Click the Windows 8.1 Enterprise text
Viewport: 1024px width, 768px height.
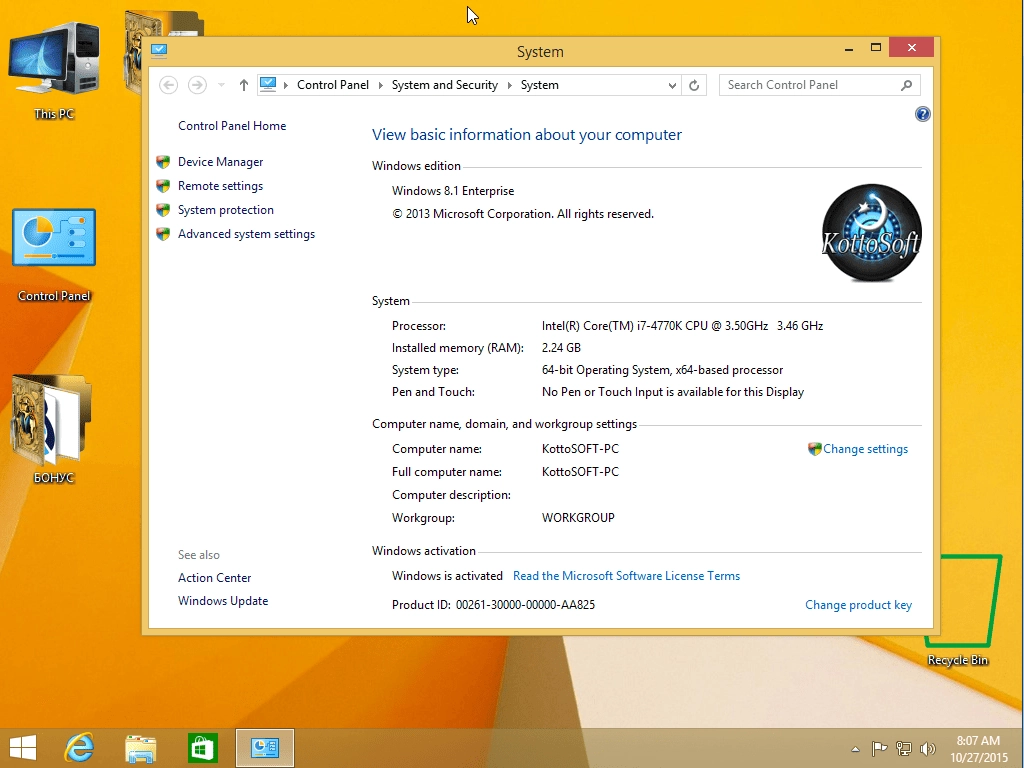[453, 191]
